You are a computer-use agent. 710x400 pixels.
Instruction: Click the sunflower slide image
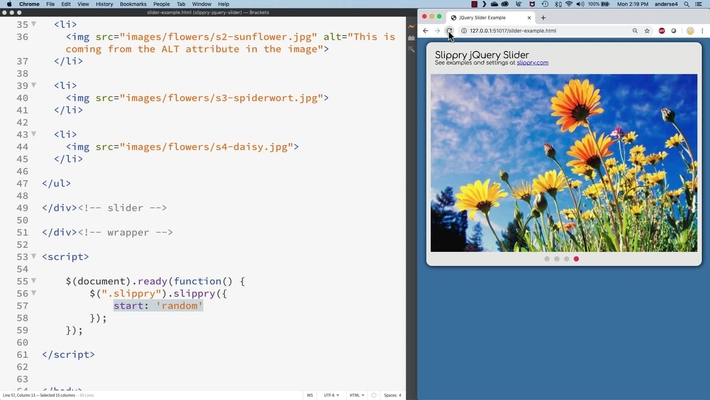(564, 163)
